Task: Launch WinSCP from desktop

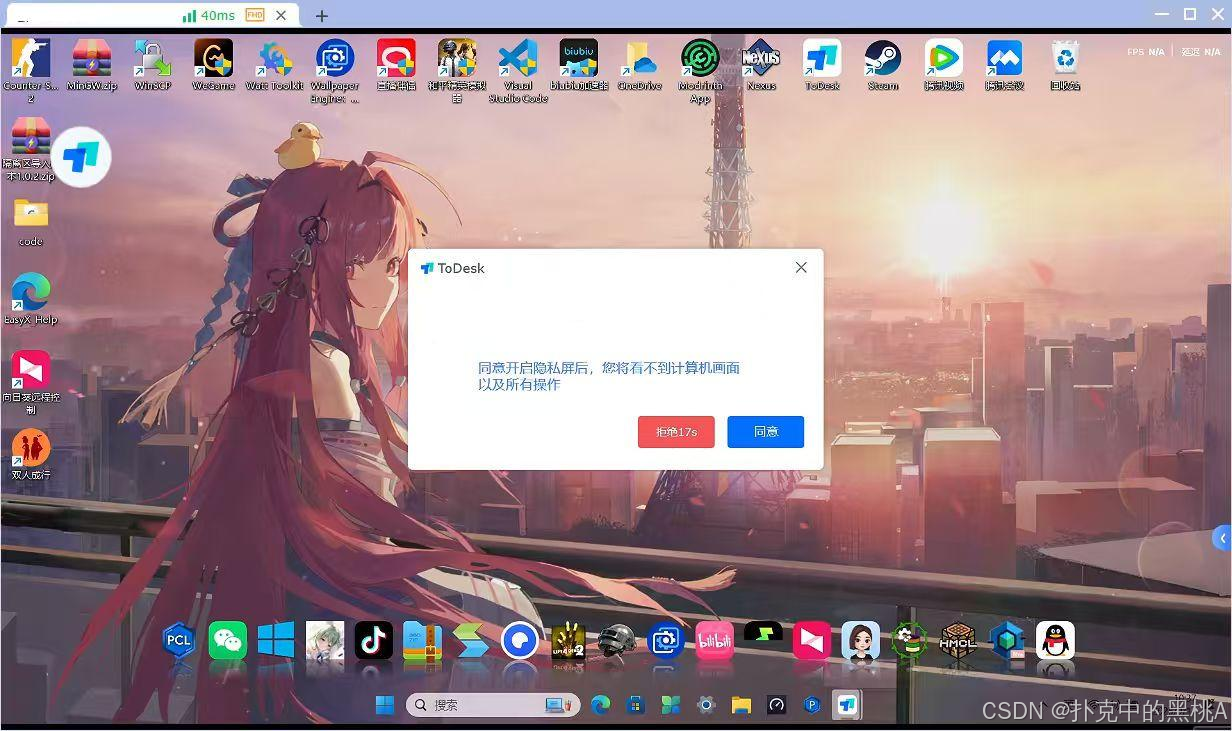Action: [153, 66]
